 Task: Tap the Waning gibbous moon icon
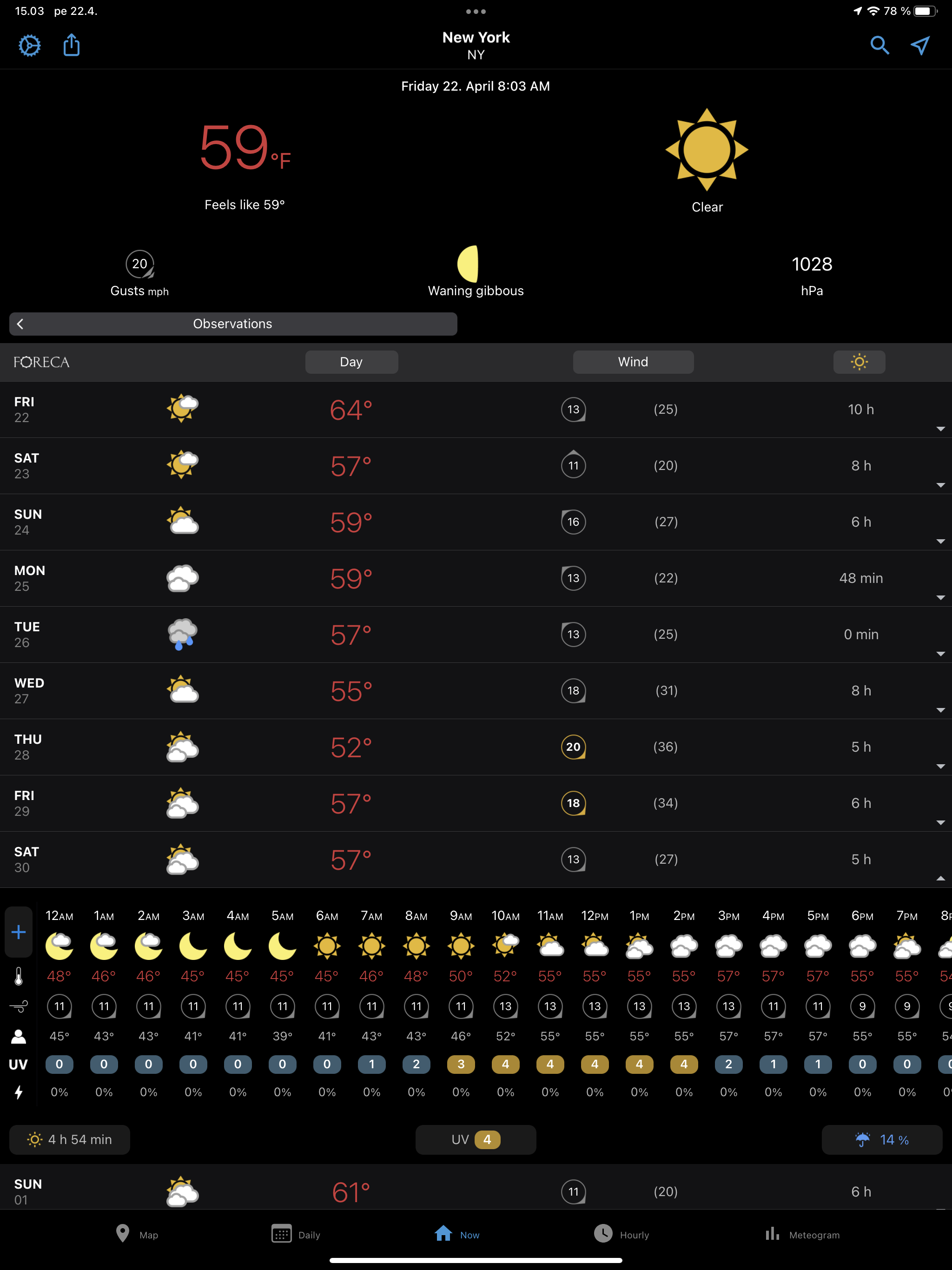coord(469,264)
